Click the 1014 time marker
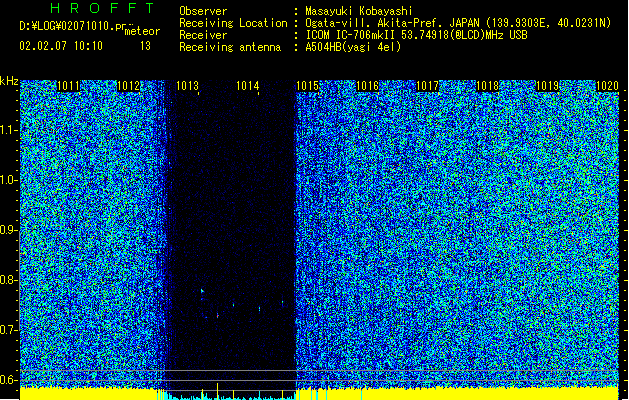 coord(248,86)
